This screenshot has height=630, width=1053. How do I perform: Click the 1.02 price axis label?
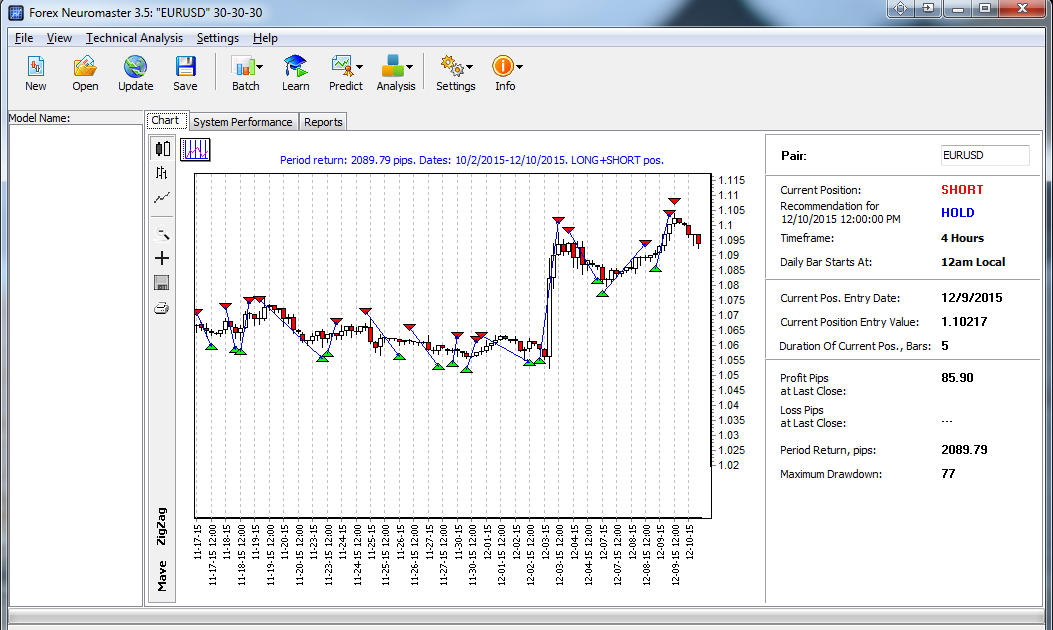[729, 465]
